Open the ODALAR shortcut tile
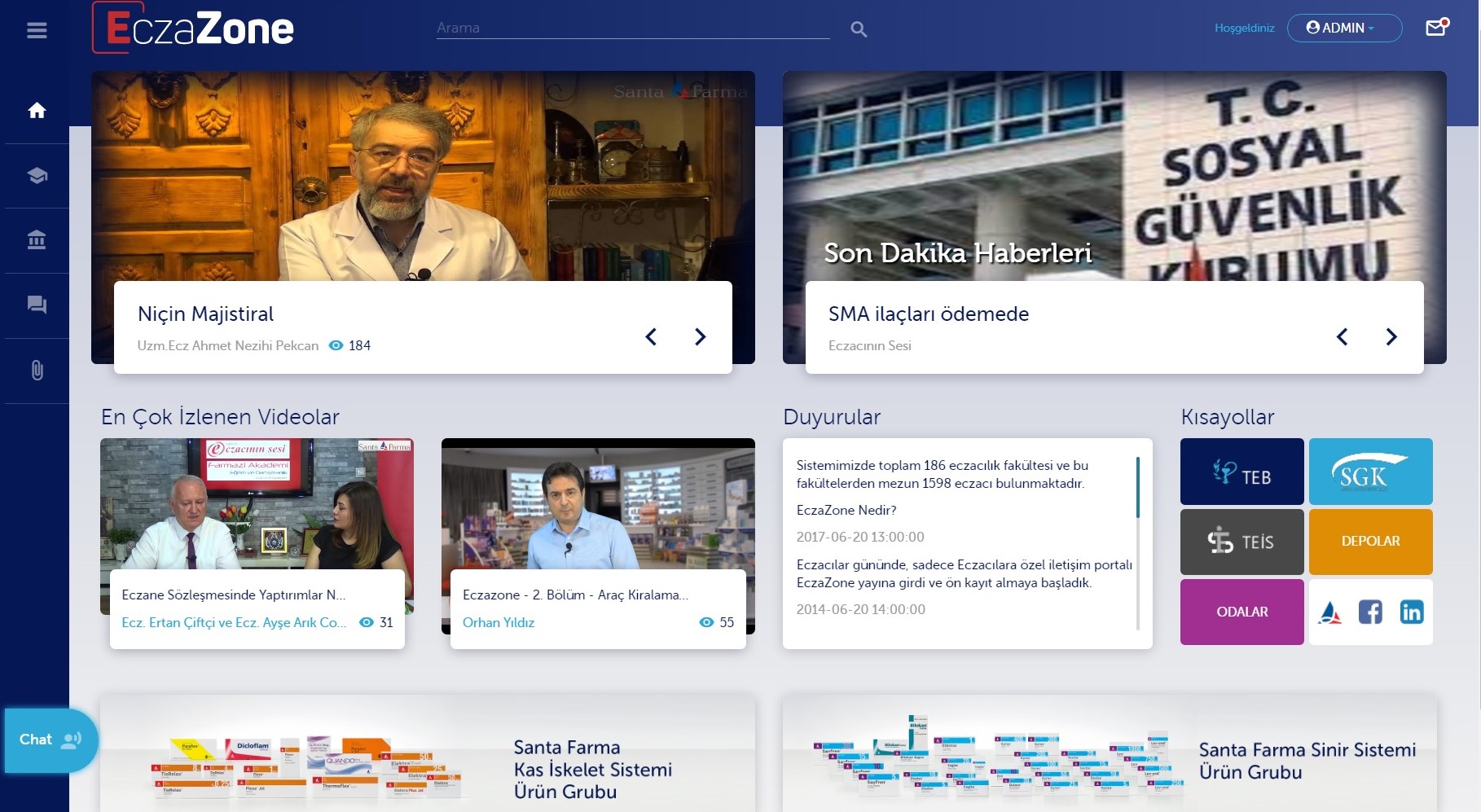The image size is (1481, 812). 1241,612
